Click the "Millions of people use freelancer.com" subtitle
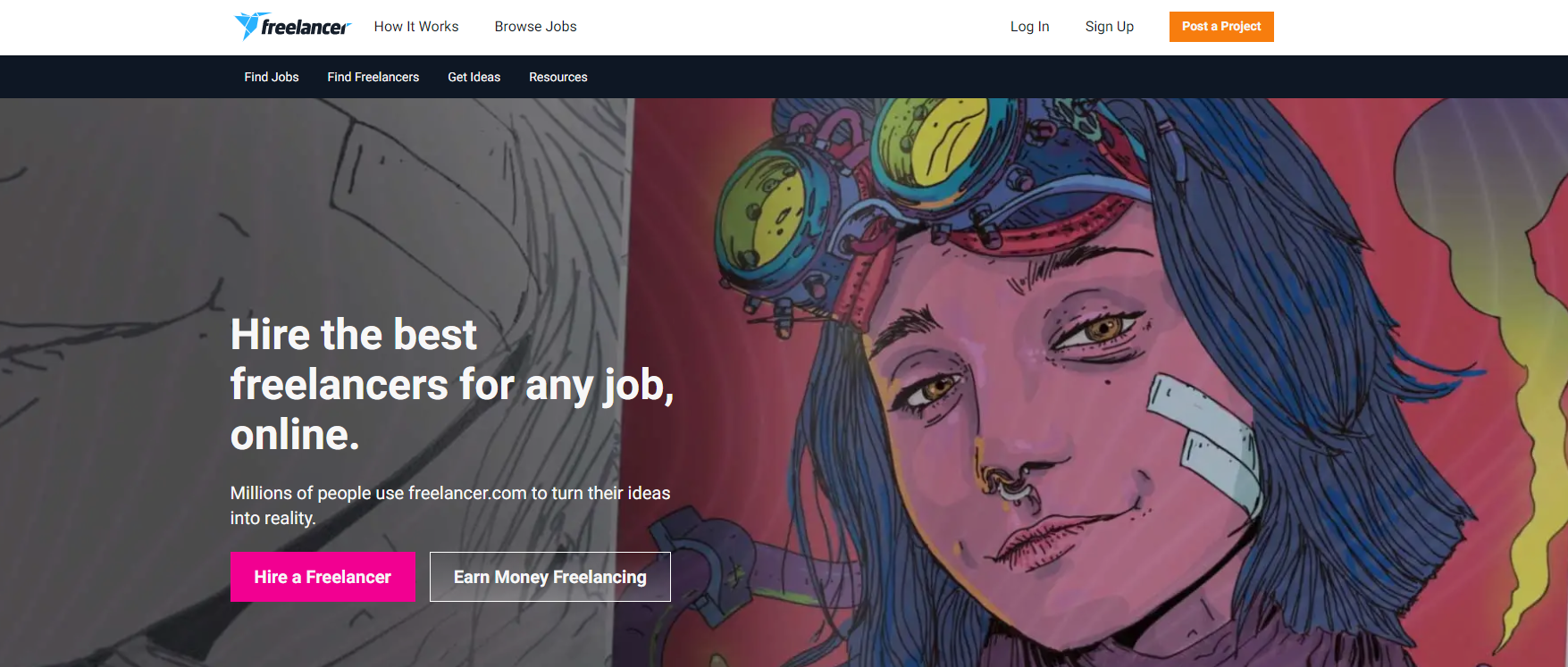1568x667 pixels. (x=450, y=505)
